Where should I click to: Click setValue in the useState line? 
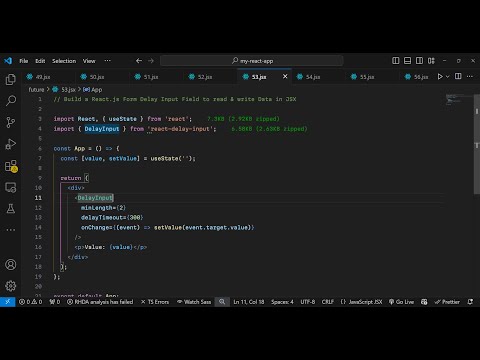[123, 159]
